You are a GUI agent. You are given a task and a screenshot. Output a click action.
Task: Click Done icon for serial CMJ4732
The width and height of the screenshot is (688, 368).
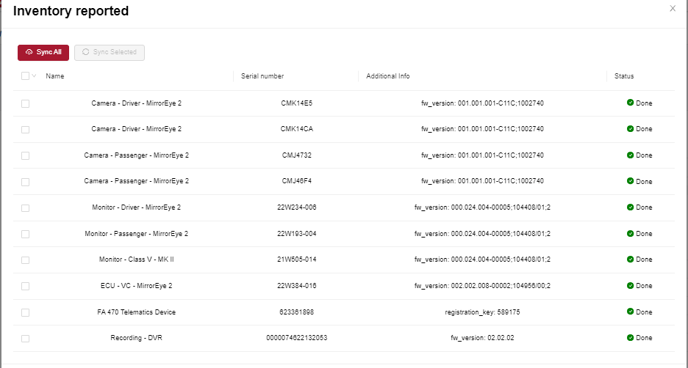[x=630, y=155]
